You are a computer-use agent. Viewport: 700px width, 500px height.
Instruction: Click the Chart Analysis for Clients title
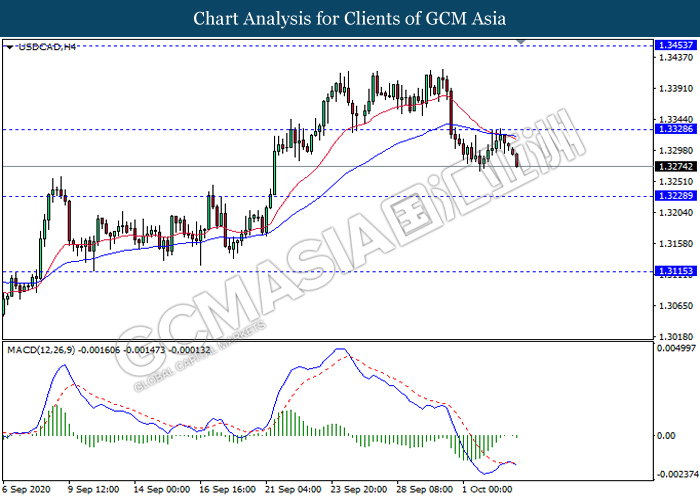click(x=350, y=19)
